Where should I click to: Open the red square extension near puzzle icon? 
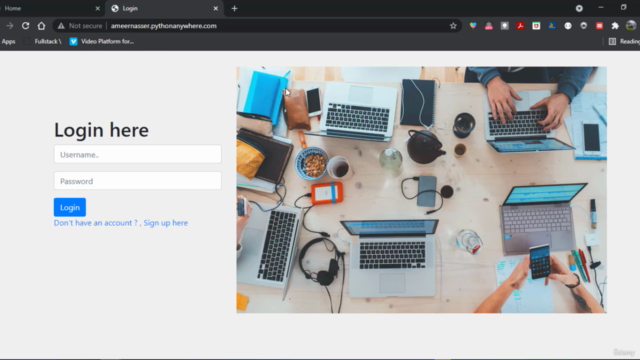(599, 26)
